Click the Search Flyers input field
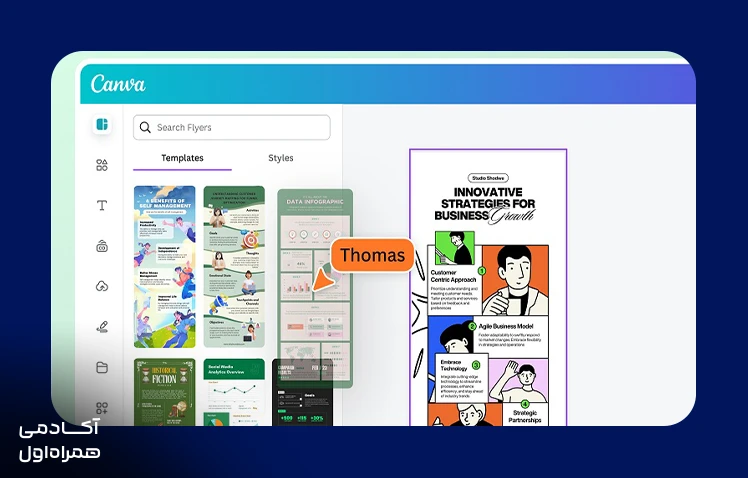Image resolution: width=748 pixels, height=478 pixels. [x=231, y=127]
